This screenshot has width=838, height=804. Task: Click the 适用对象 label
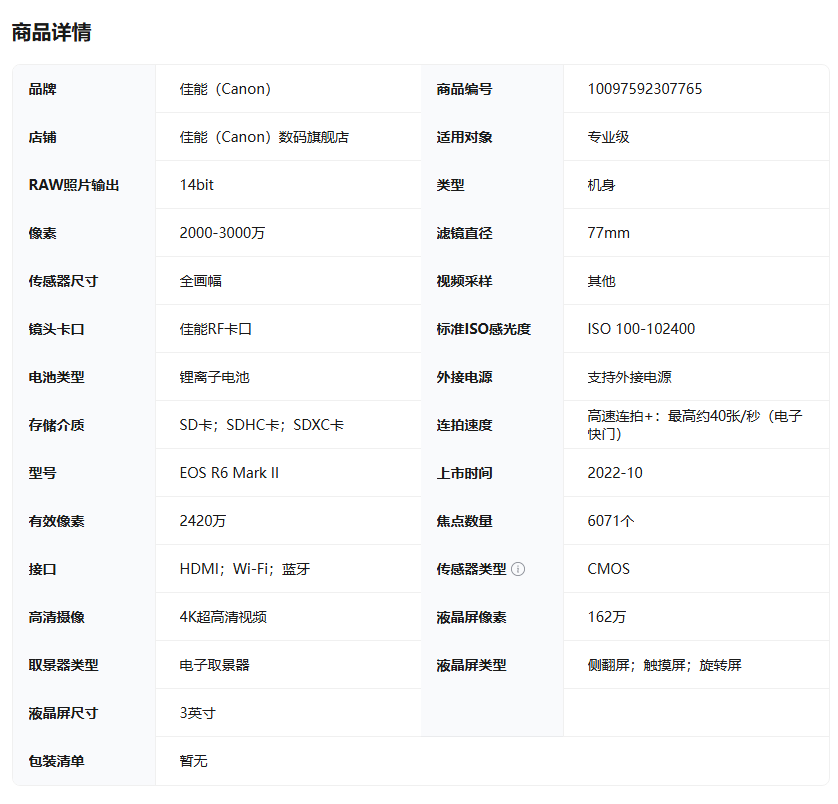464,137
